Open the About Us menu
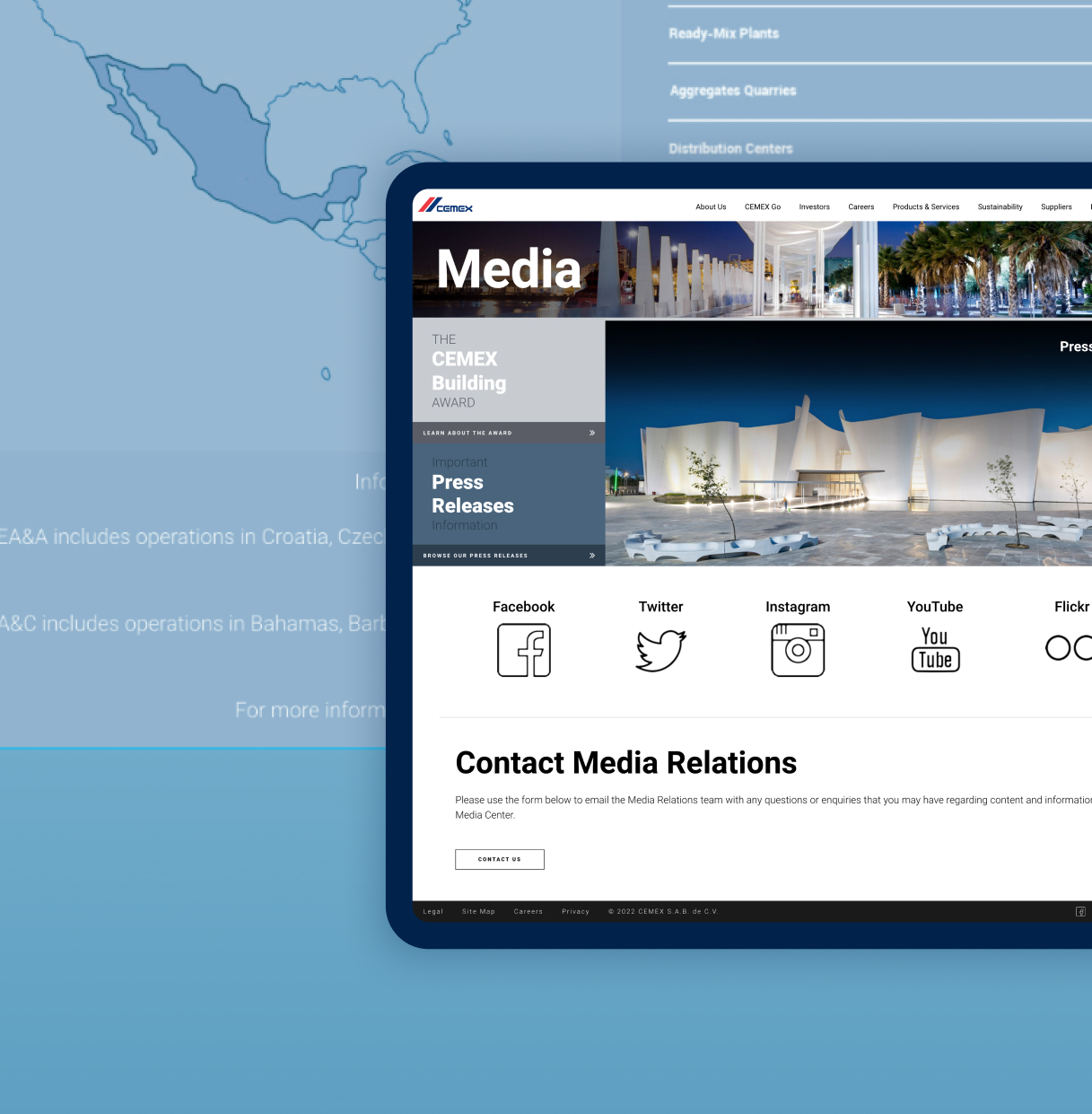The width and height of the screenshot is (1092, 1114). [x=711, y=207]
